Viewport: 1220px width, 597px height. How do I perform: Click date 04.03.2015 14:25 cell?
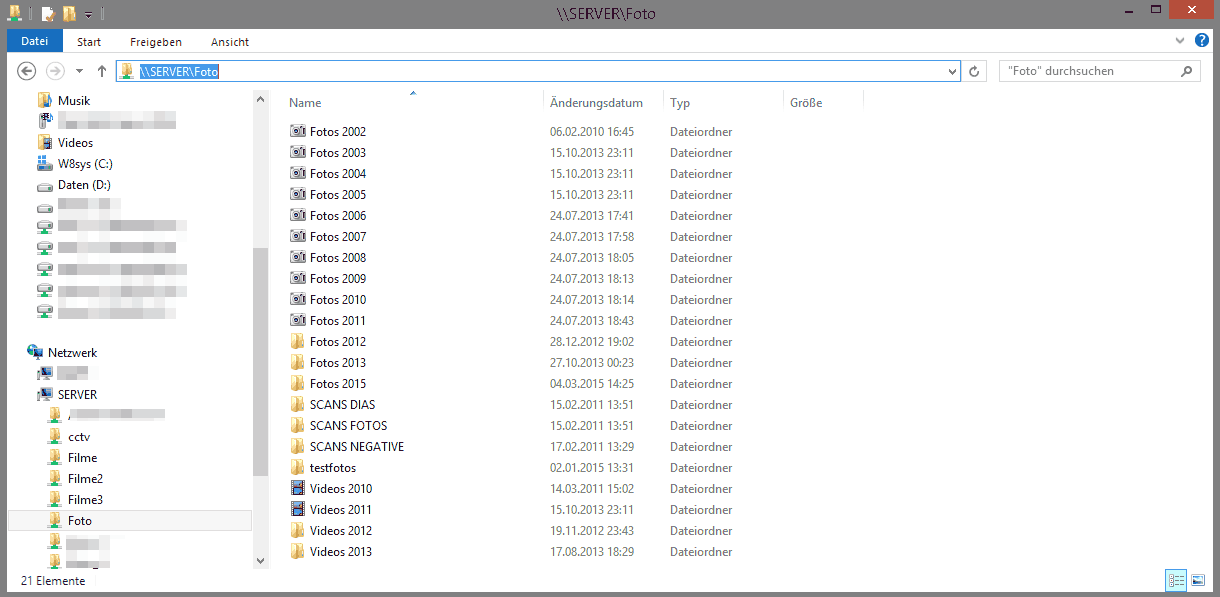[592, 383]
